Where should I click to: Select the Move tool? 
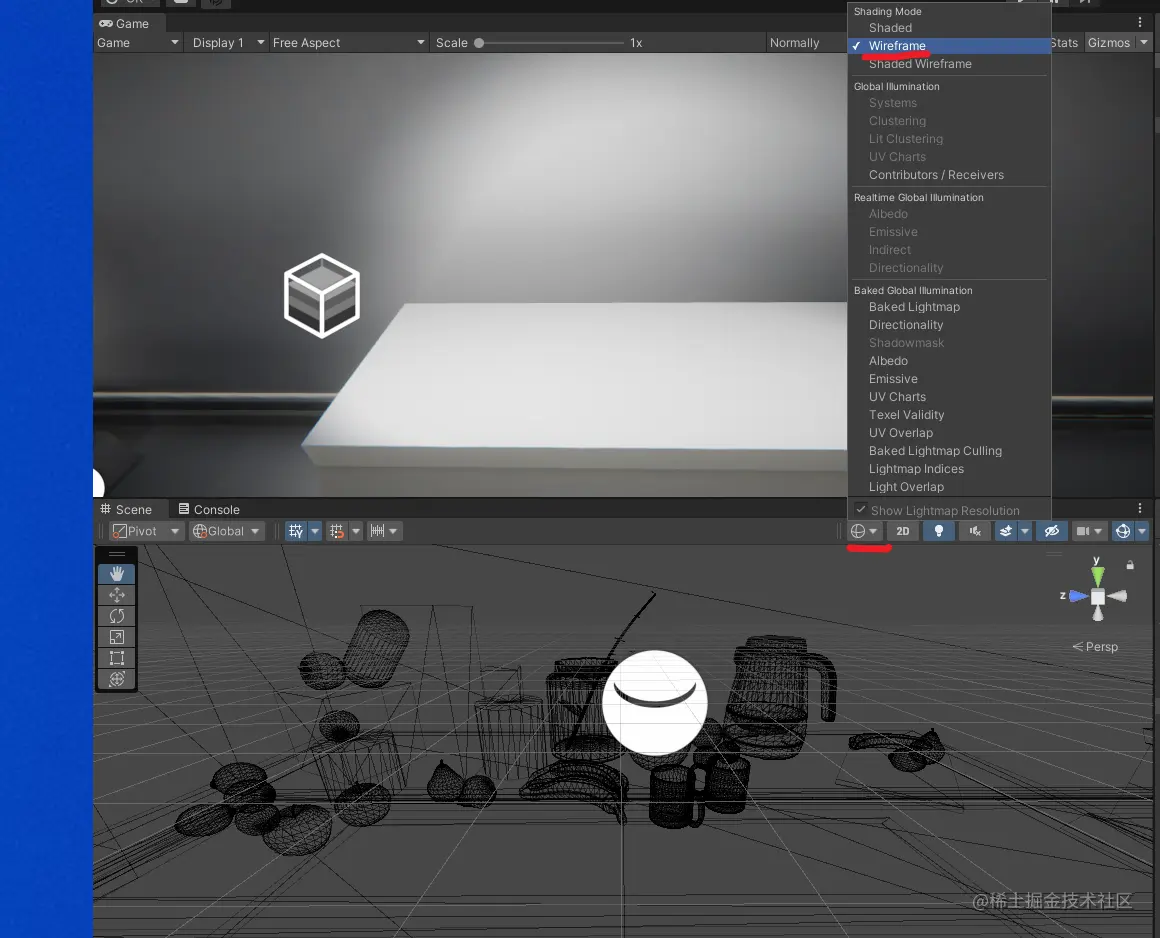tap(117, 595)
